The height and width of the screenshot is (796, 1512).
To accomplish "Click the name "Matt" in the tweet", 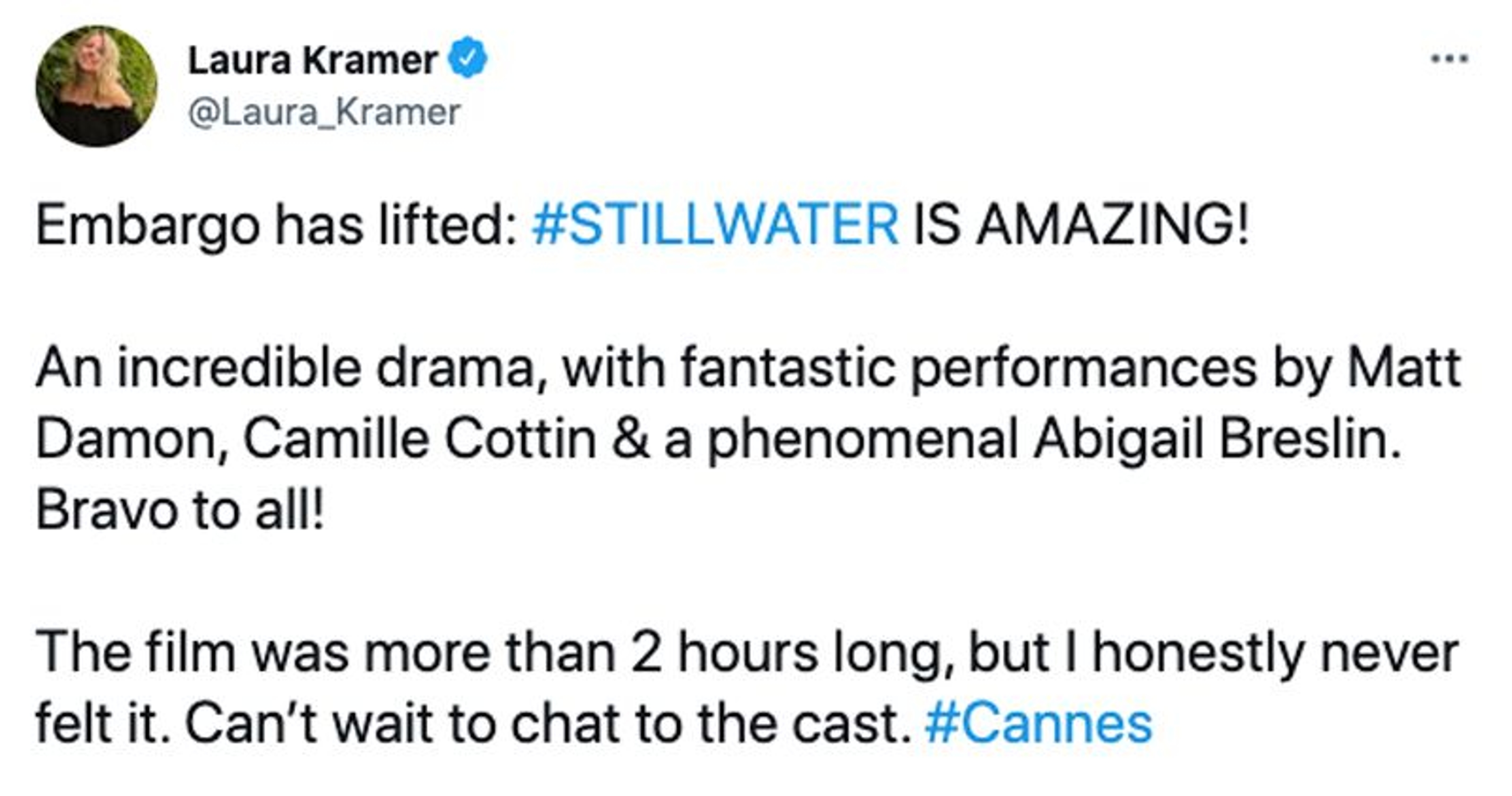I will [1403, 368].
